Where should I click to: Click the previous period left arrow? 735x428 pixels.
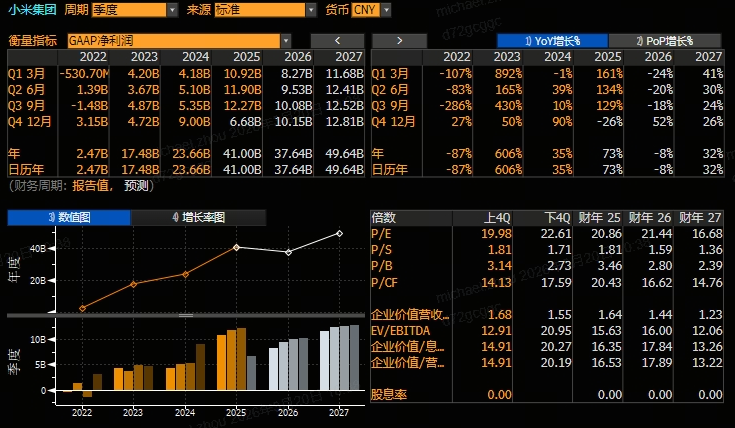click(337, 40)
